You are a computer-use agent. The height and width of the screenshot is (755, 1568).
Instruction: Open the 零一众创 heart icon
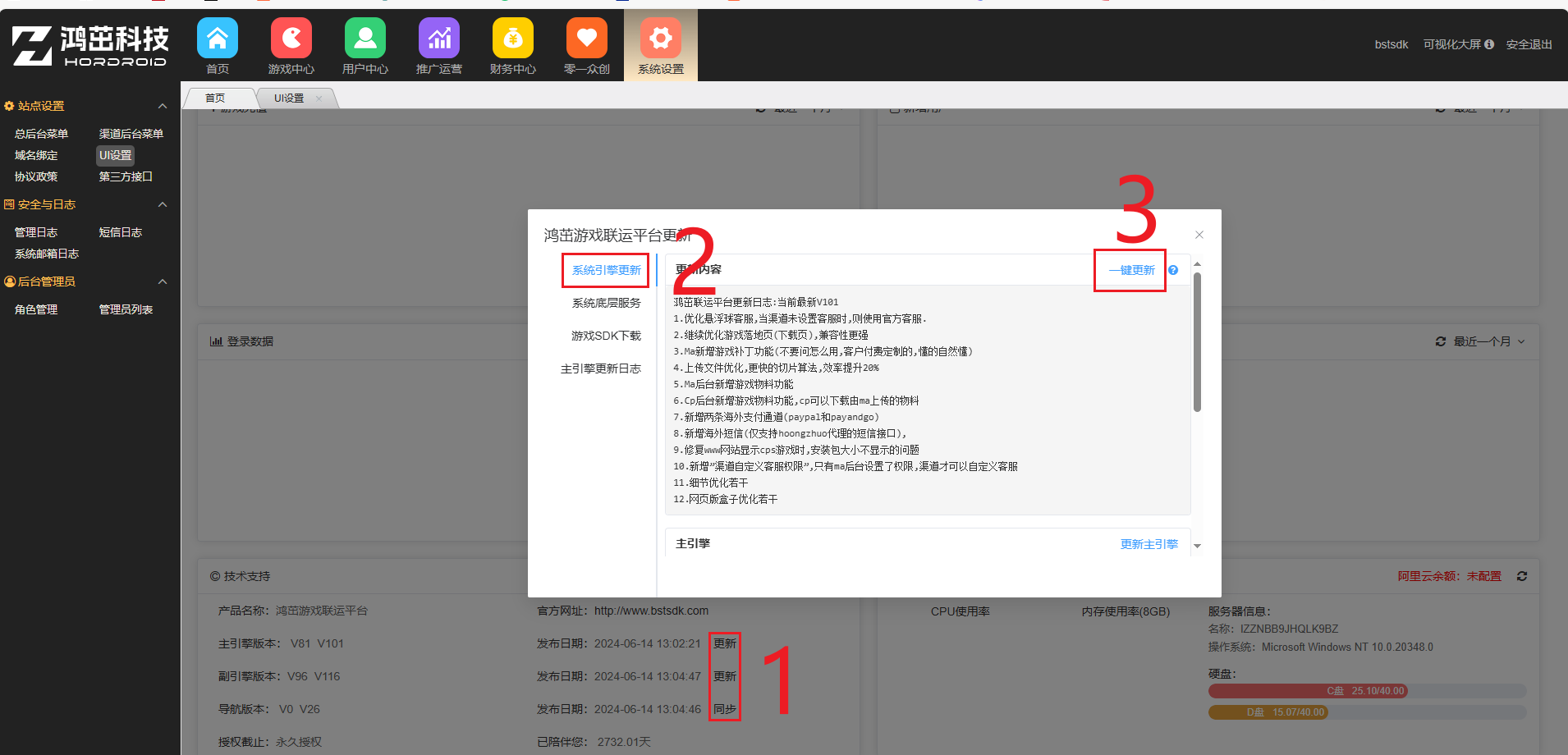[x=587, y=39]
